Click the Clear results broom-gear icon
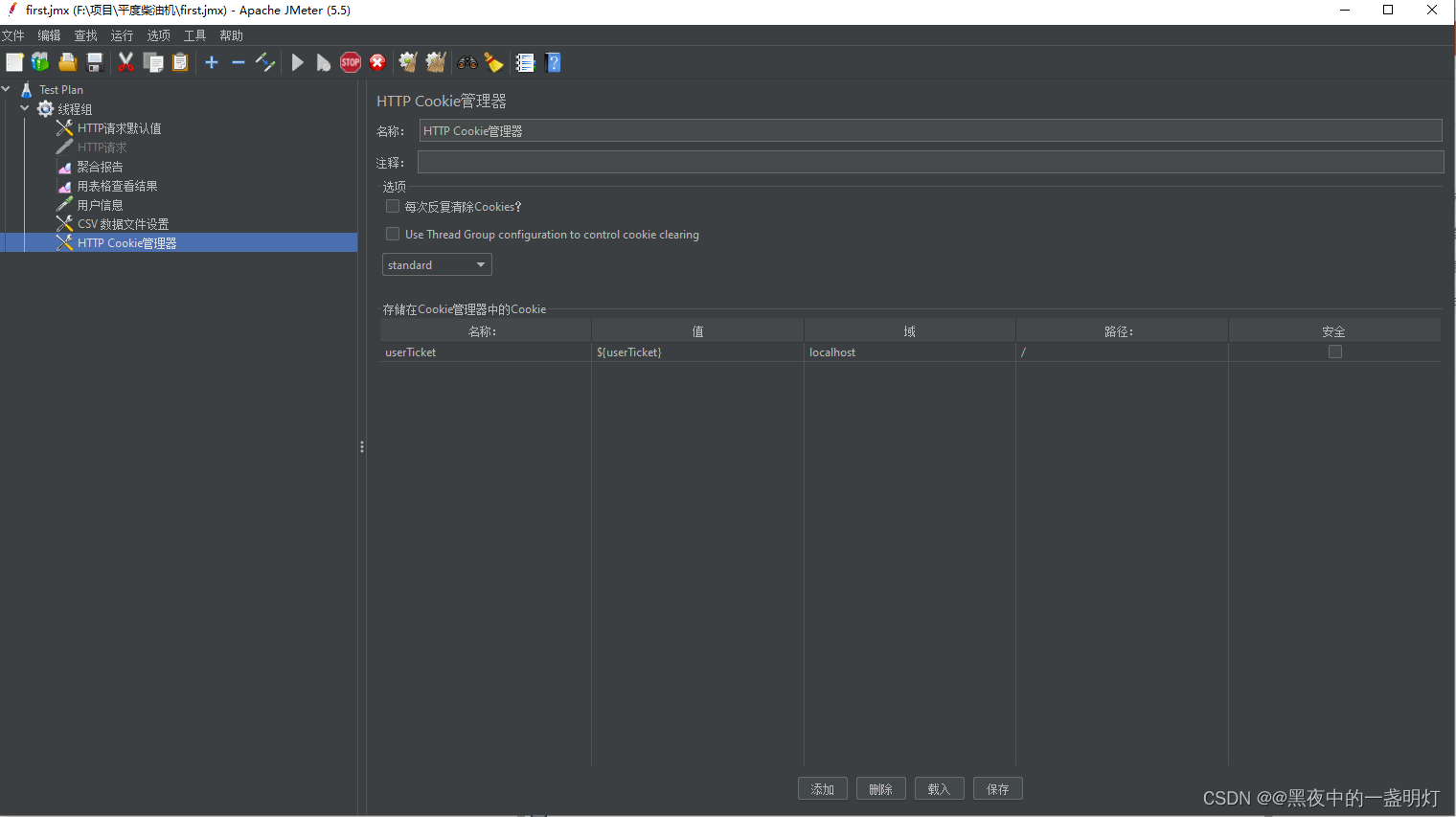This screenshot has width=1456, height=817. (408, 62)
